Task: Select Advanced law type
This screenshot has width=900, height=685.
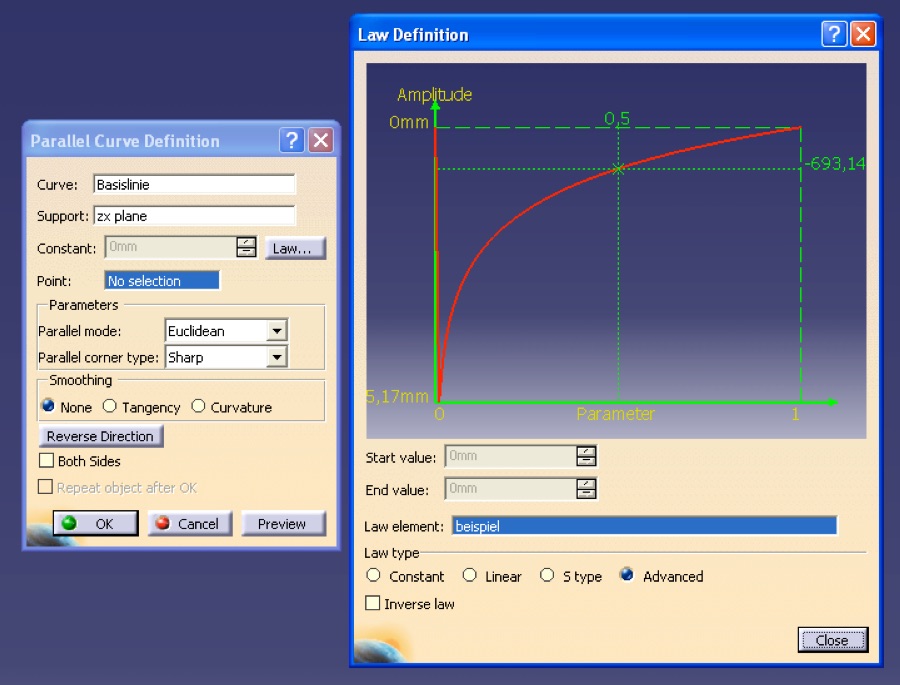Action: coord(627,575)
